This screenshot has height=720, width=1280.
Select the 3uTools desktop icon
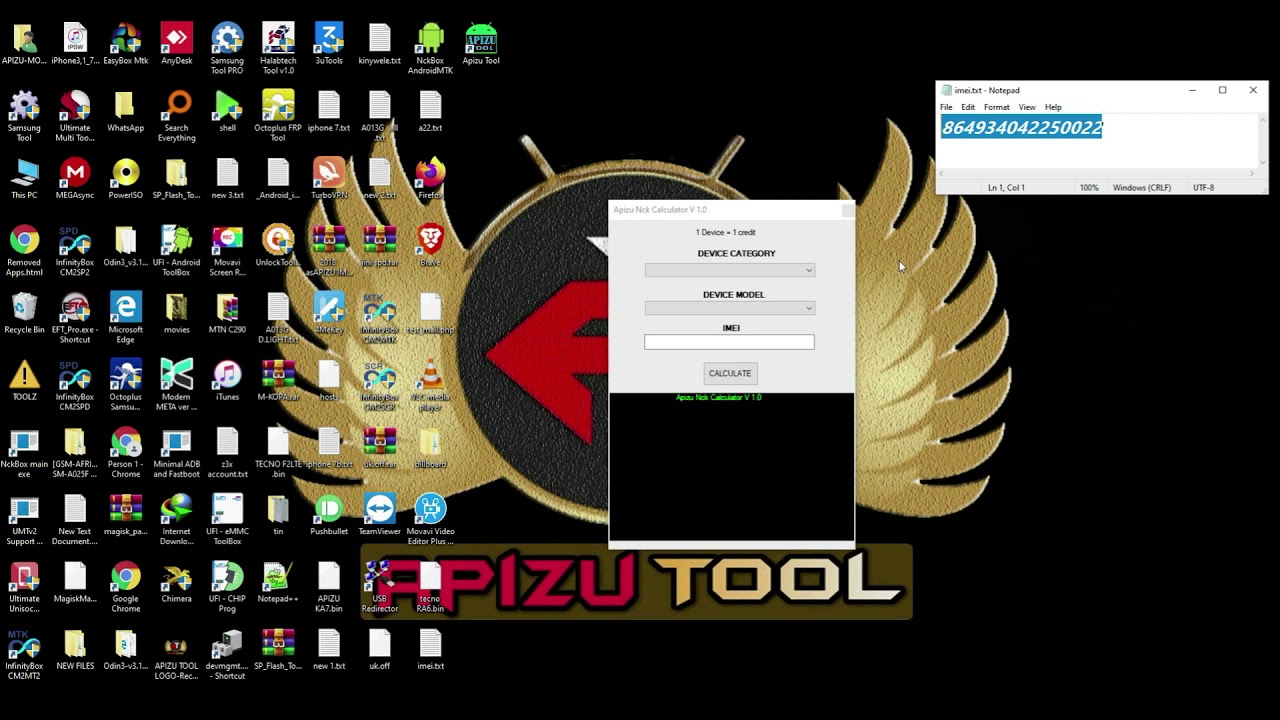(x=329, y=46)
